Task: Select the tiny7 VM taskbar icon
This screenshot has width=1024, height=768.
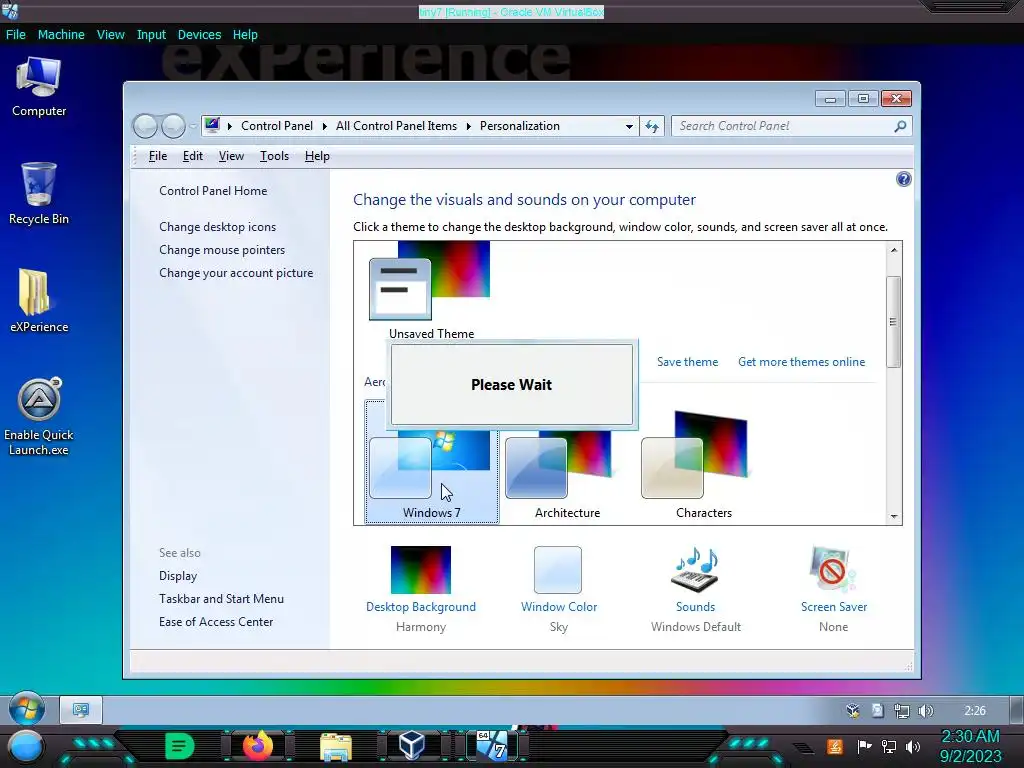Action: point(491,746)
